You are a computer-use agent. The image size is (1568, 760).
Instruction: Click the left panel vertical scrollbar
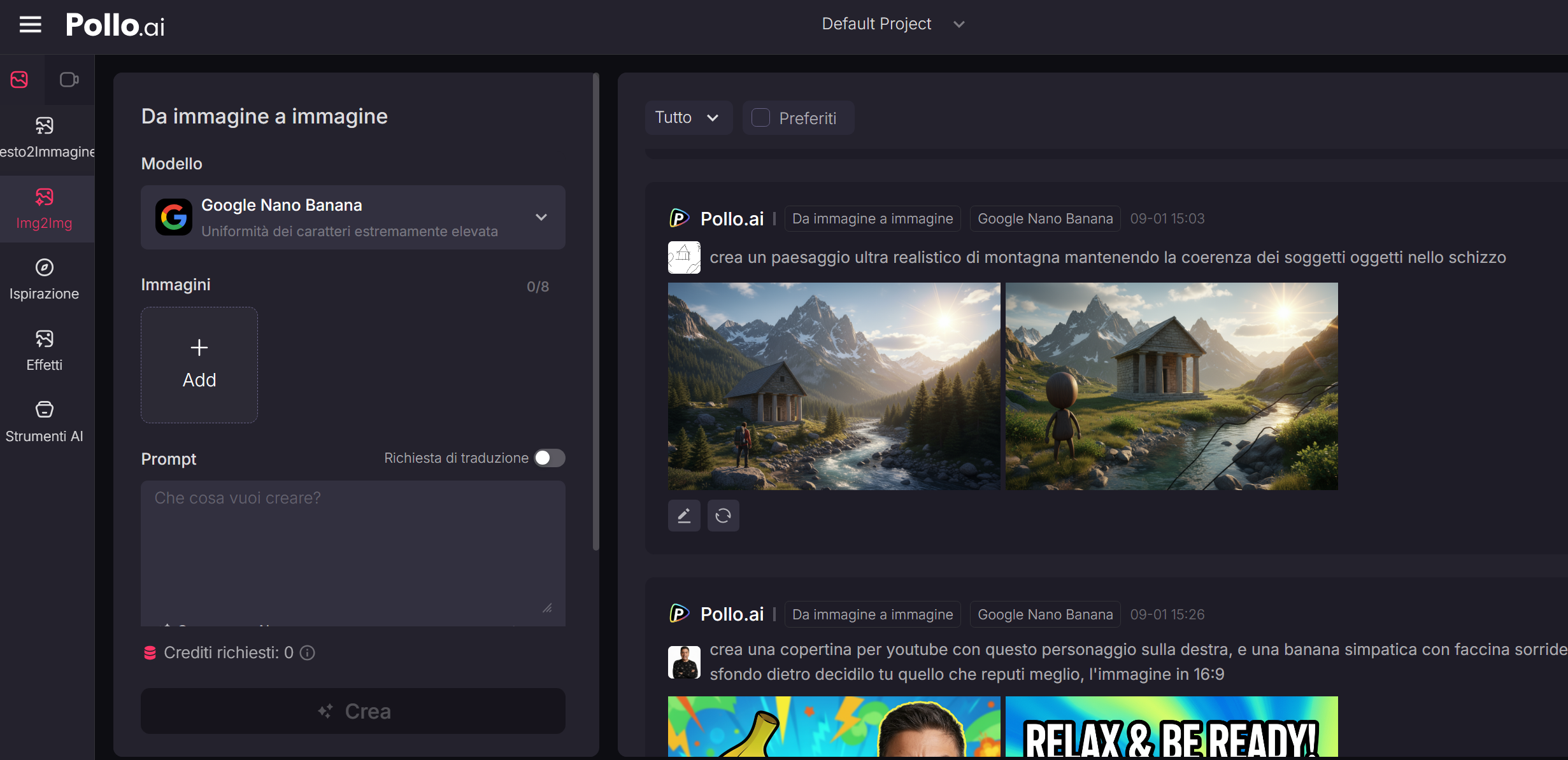pos(596,312)
